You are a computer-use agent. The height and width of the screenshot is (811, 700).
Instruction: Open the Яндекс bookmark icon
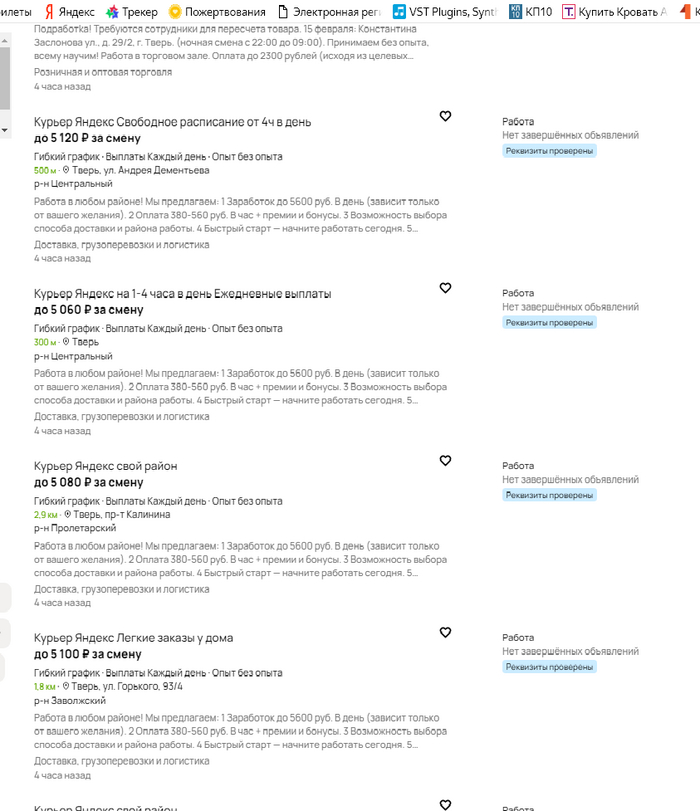tap(50, 11)
